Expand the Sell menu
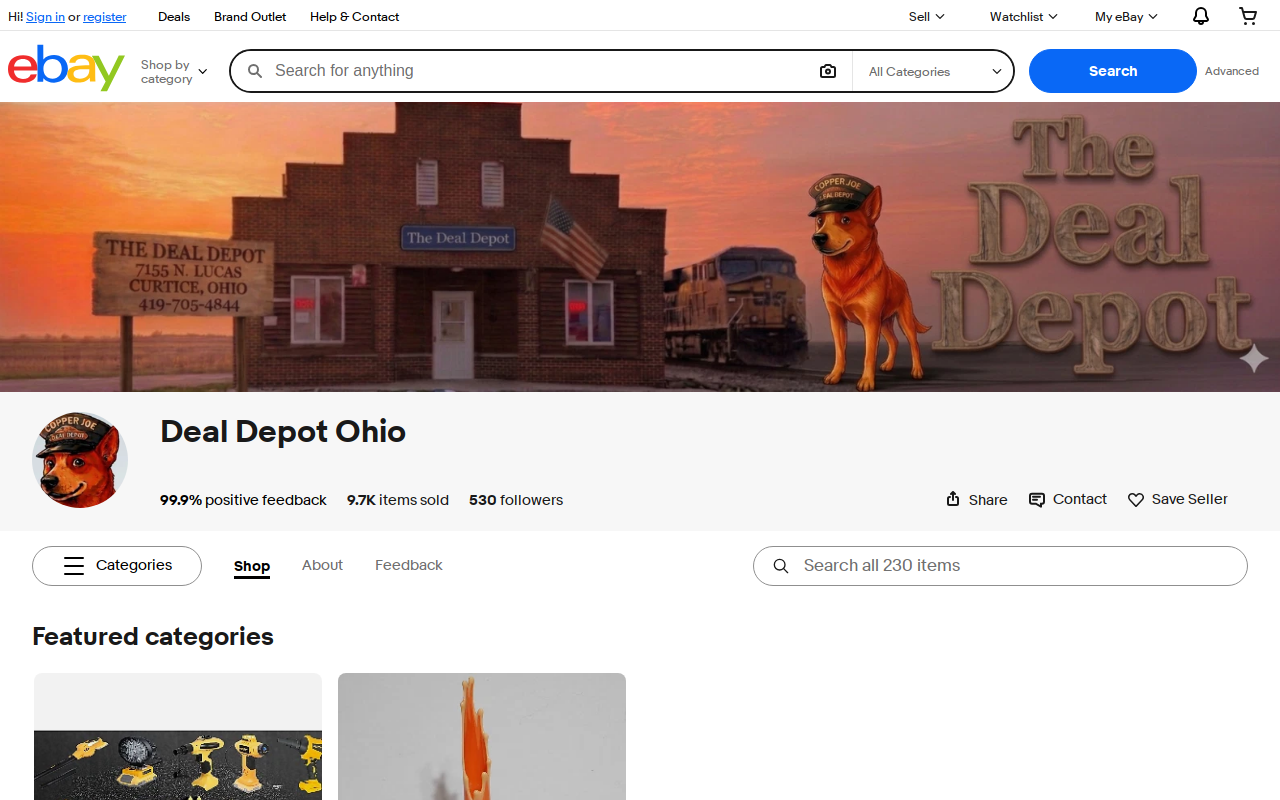 [x=926, y=16]
